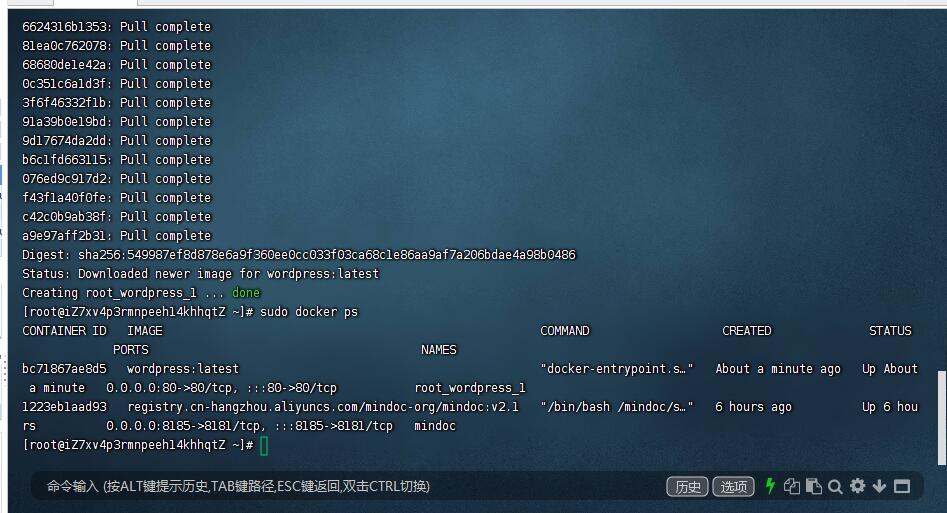Click the PORTS column header
This screenshot has height=513, width=947.
[130, 350]
